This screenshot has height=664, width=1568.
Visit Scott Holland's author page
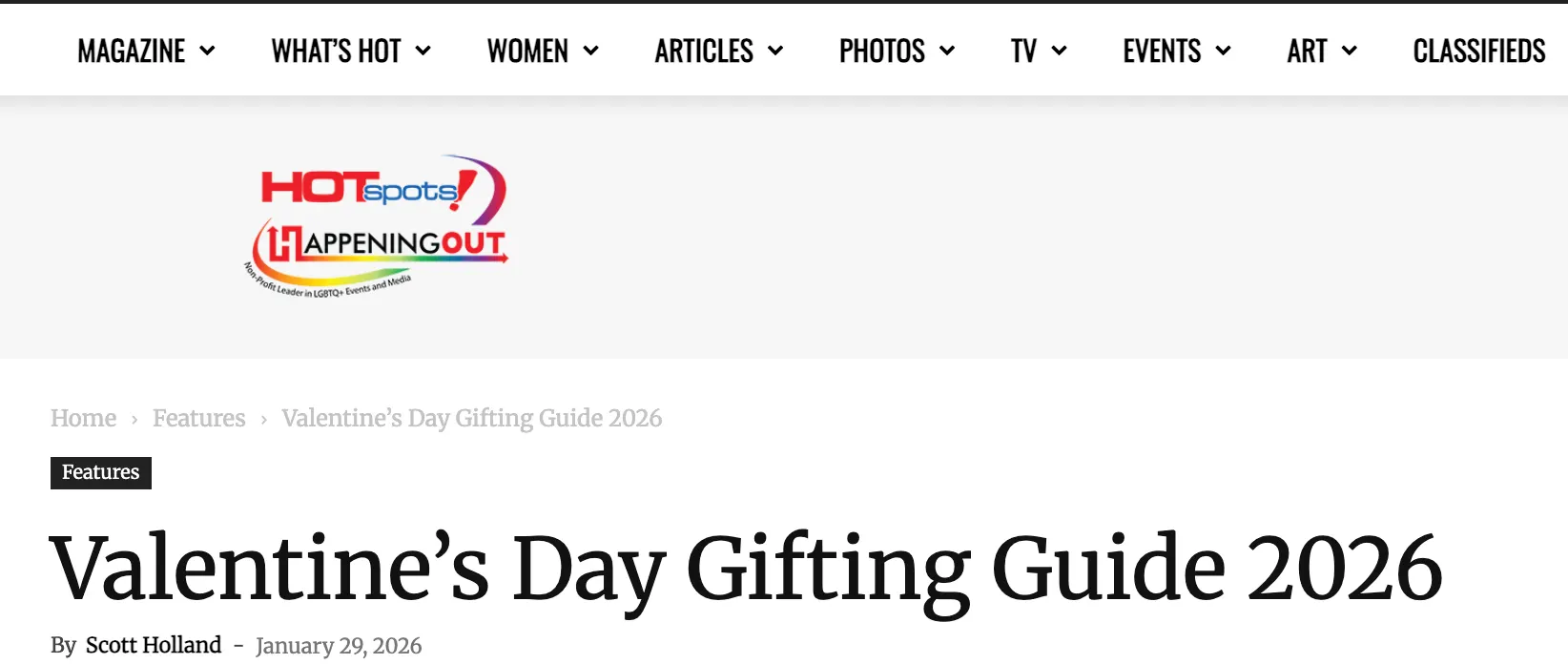[154, 645]
